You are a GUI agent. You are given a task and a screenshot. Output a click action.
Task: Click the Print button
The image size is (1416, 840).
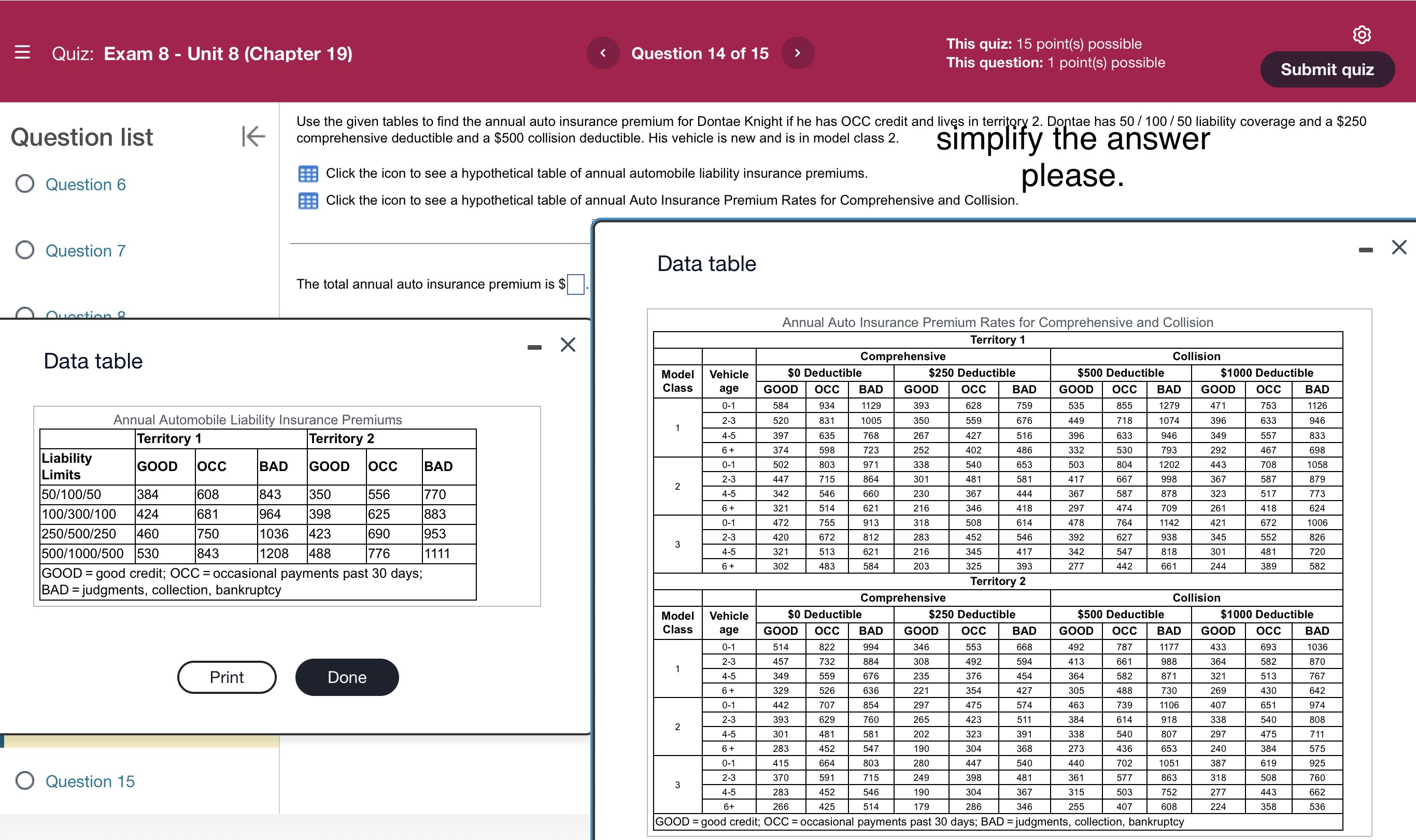point(226,677)
